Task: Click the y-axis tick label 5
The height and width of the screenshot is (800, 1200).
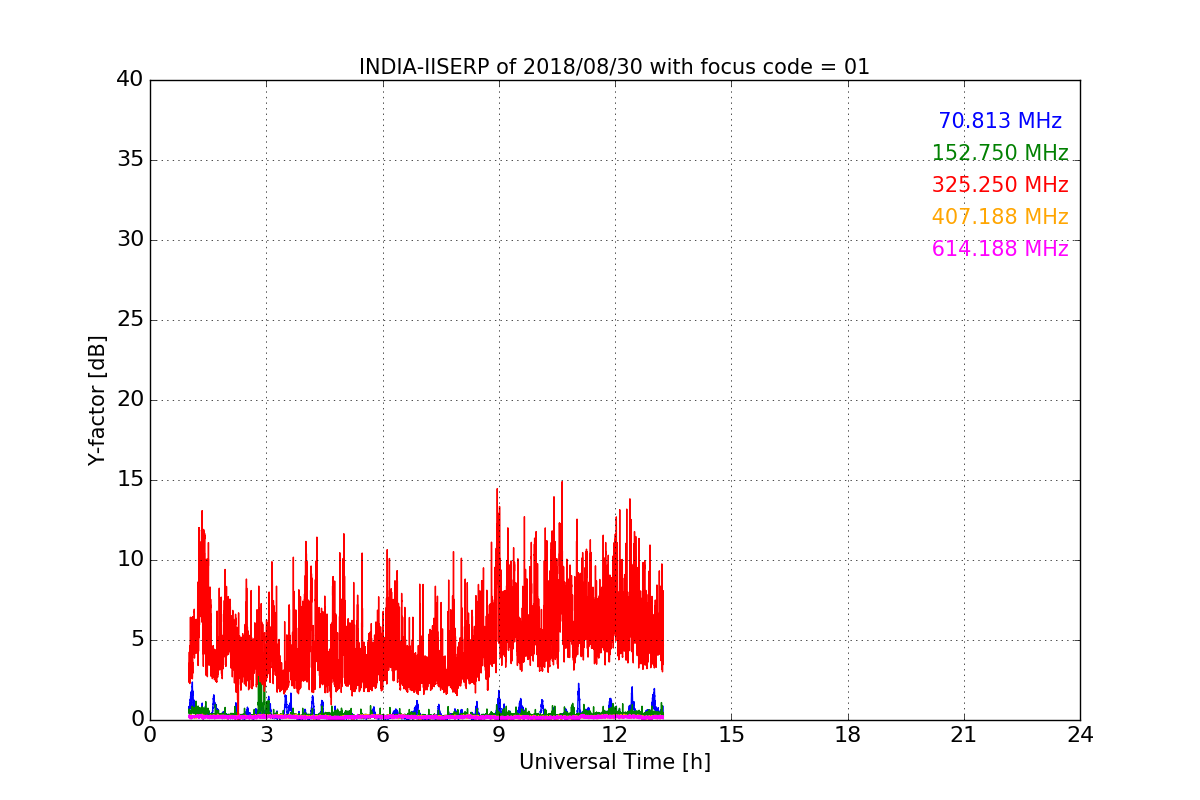Action: tap(136, 640)
